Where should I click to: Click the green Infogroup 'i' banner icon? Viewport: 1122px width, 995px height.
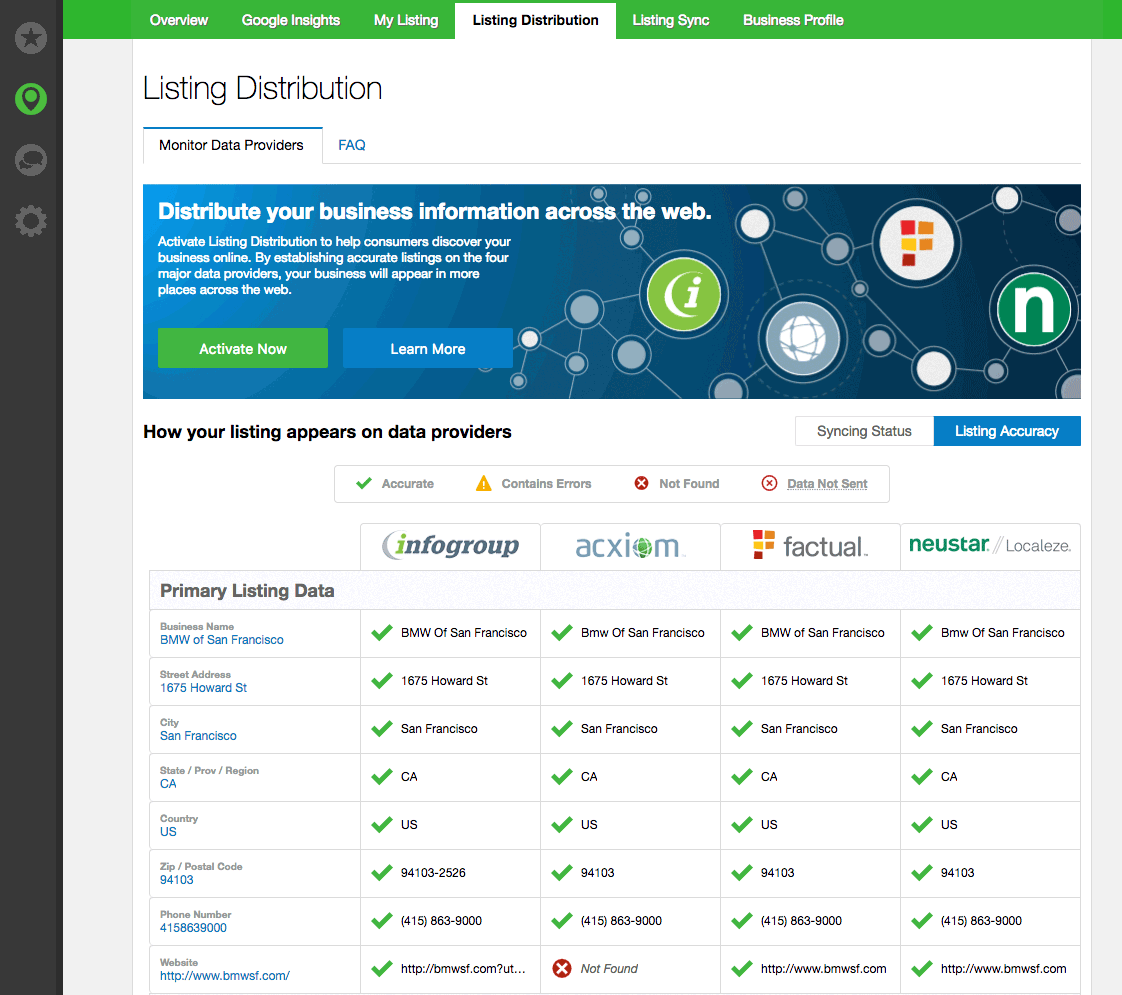click(x=683, y=294)
